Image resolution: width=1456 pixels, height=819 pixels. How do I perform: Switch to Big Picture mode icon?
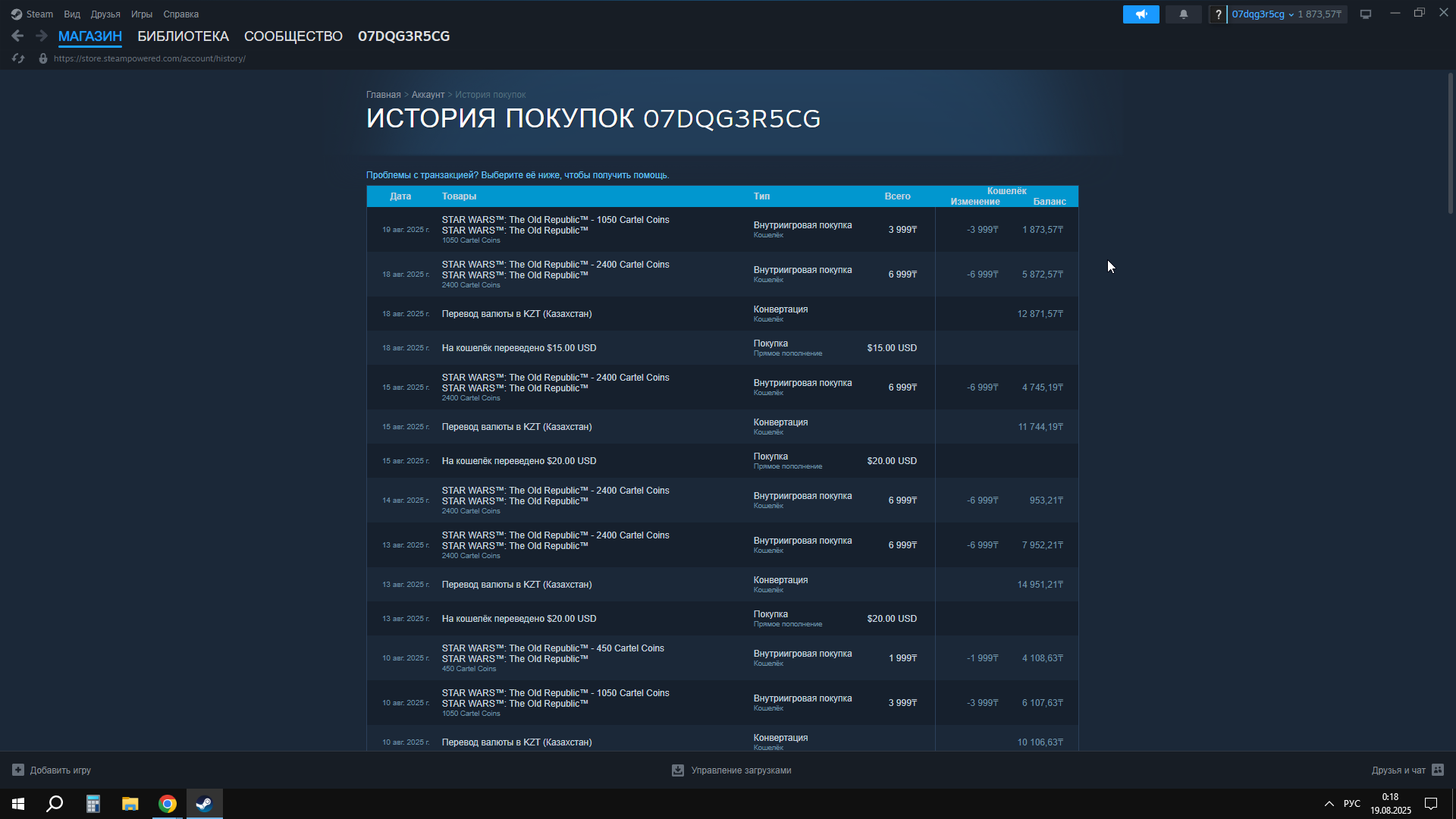point(1366,14)
